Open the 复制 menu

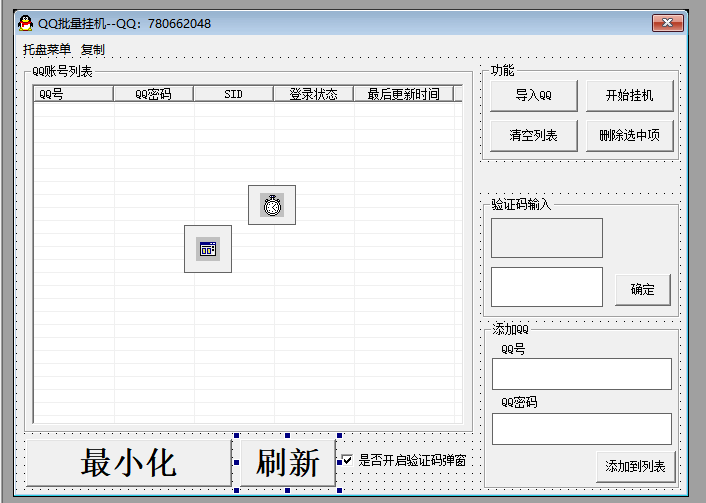pyautogui.click(x=93, y=49)
